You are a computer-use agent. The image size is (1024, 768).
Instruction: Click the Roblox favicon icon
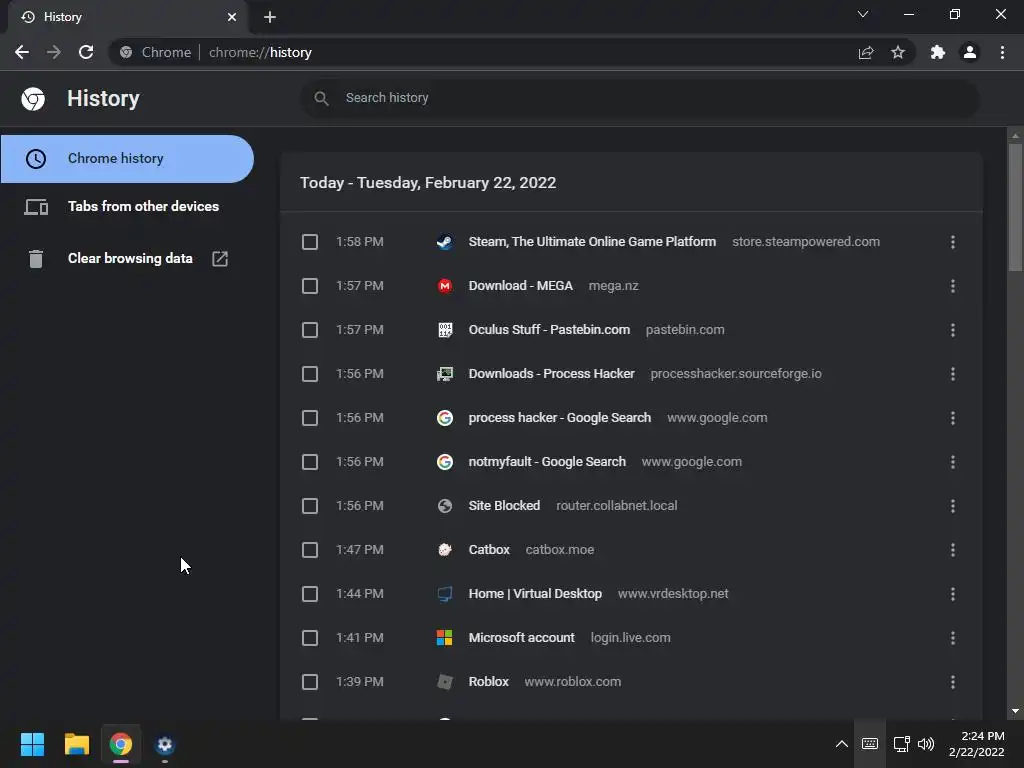[445, 682]
